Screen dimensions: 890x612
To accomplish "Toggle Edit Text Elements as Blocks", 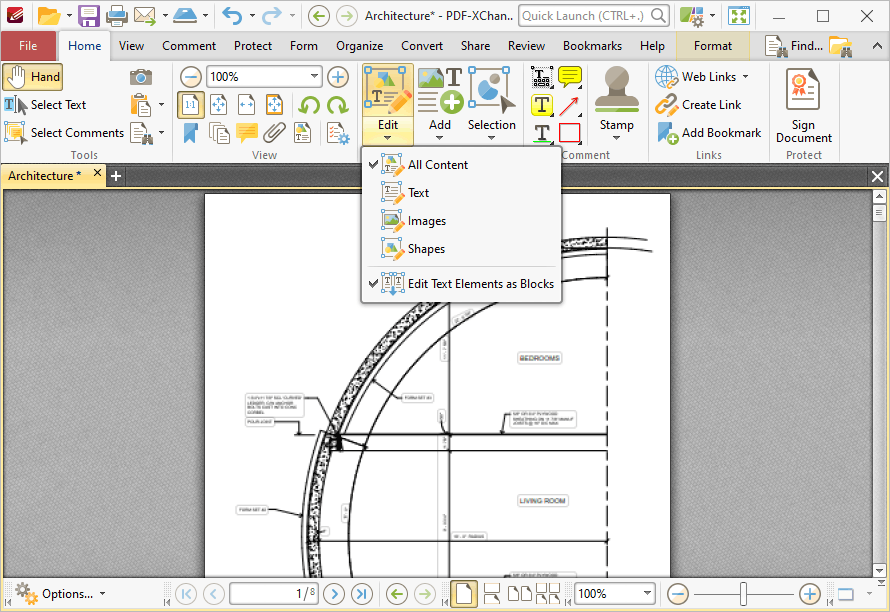I will click(461, 283).
